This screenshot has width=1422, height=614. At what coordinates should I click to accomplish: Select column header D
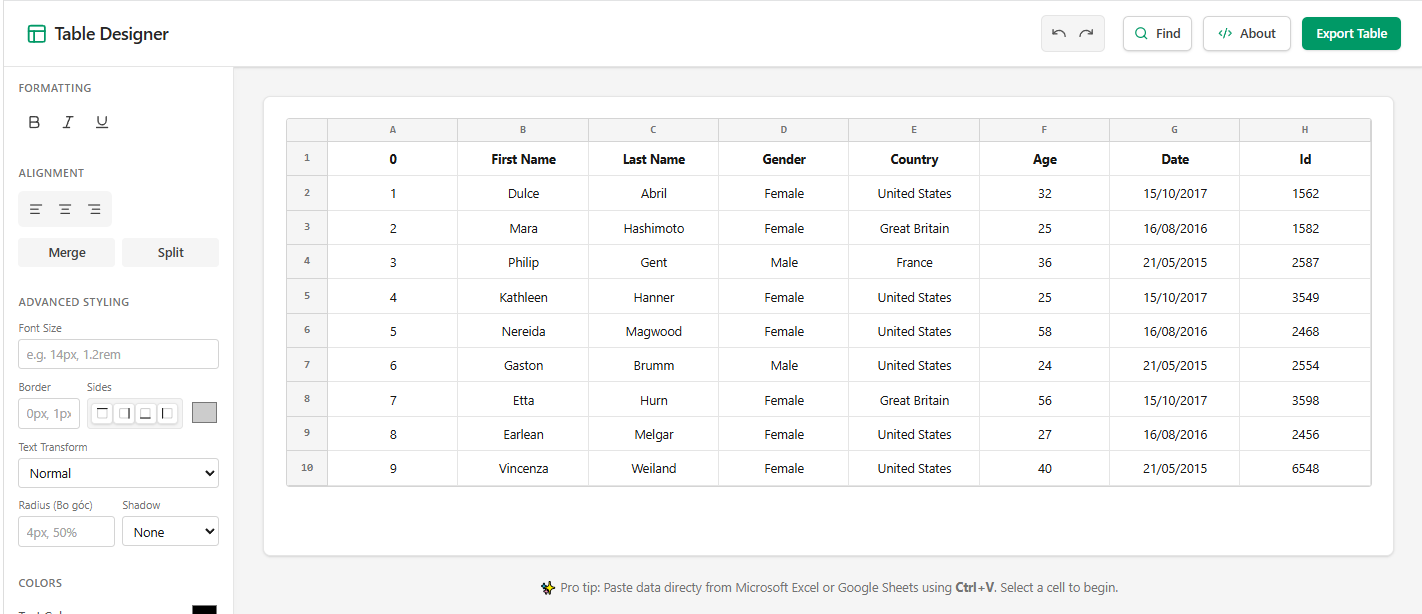point(784,130)
